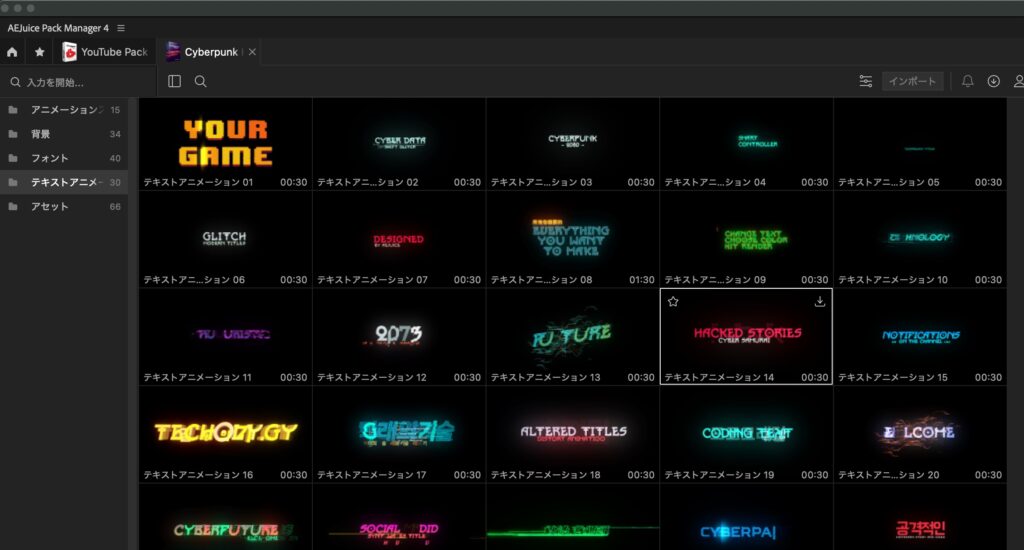Select the YOUR GAME thumbnail
The width and height of the screenshot is (1024, 550).
pos(225,144)
